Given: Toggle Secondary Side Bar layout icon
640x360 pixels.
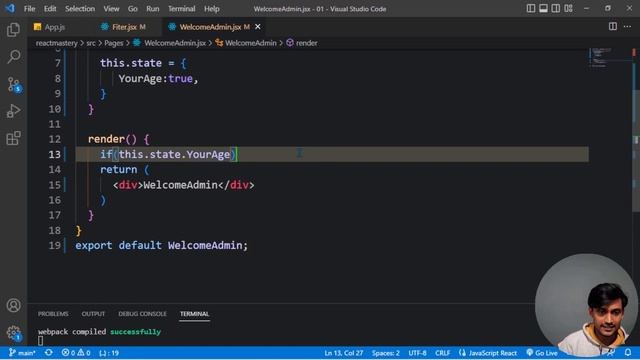Looking at the screenshot, I should (x=556, y=8).
